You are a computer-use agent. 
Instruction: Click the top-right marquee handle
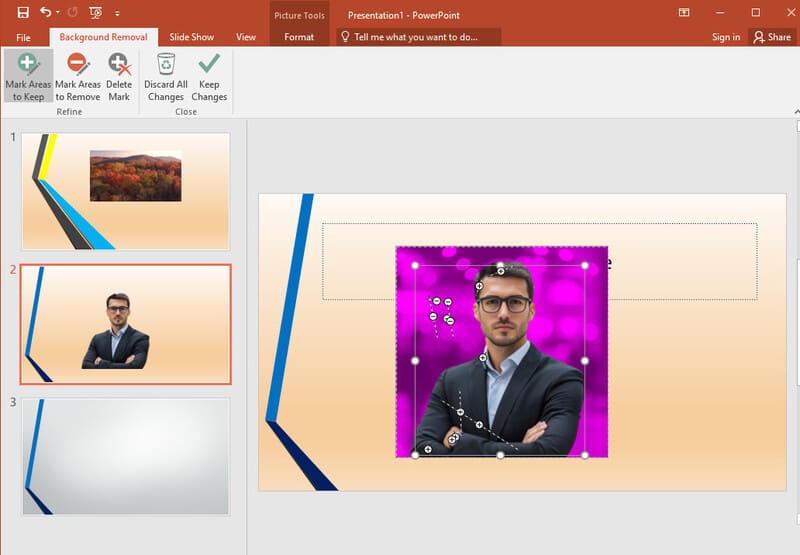585,265
